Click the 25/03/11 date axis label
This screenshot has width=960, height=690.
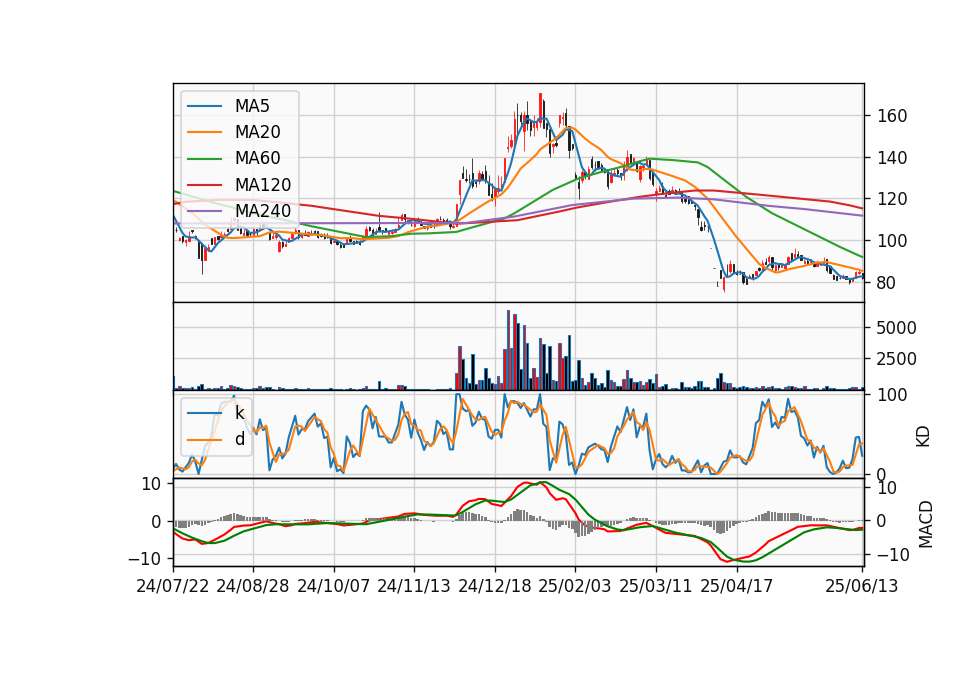[x=656, y=586]
